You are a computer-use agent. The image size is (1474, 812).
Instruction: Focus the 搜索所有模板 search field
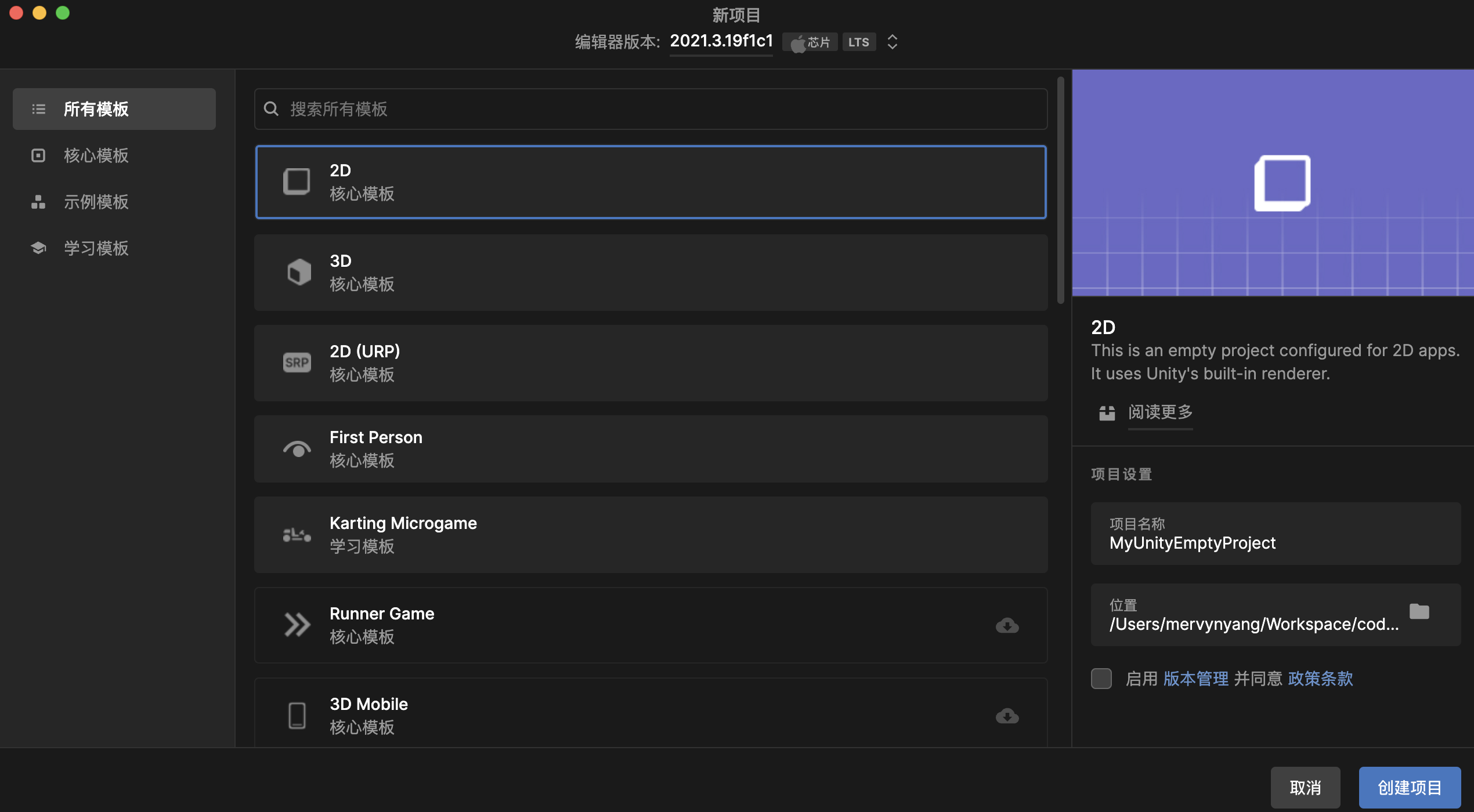click(x=651, y=108)
